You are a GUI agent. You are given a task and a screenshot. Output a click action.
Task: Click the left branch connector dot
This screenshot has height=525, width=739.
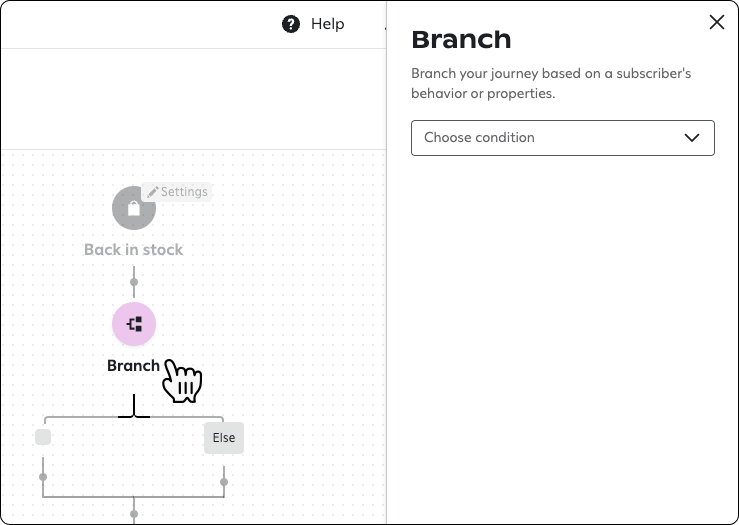pos(43,476)
